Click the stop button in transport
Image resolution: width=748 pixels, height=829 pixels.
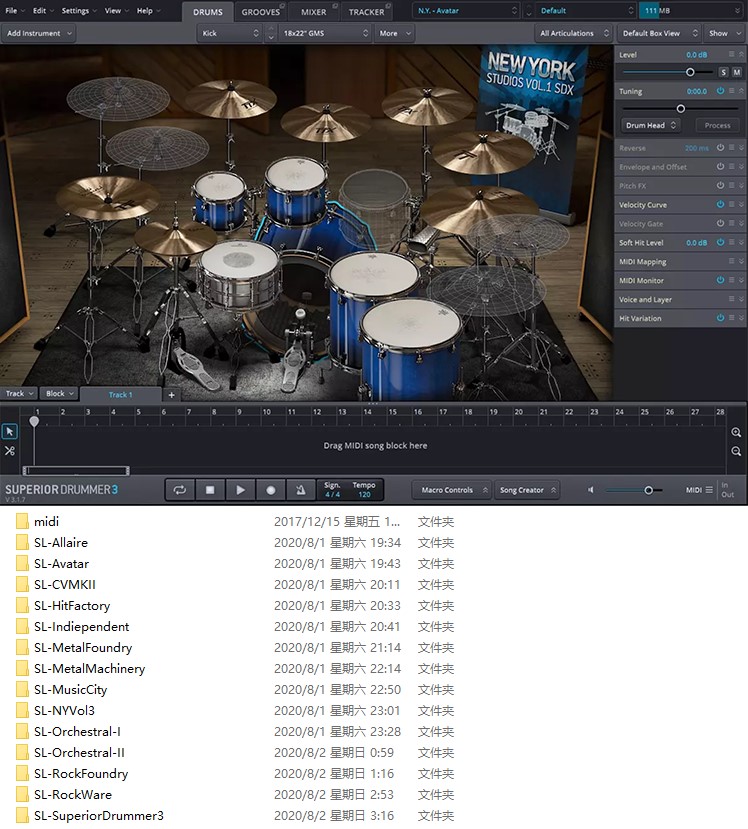(210, 490)
